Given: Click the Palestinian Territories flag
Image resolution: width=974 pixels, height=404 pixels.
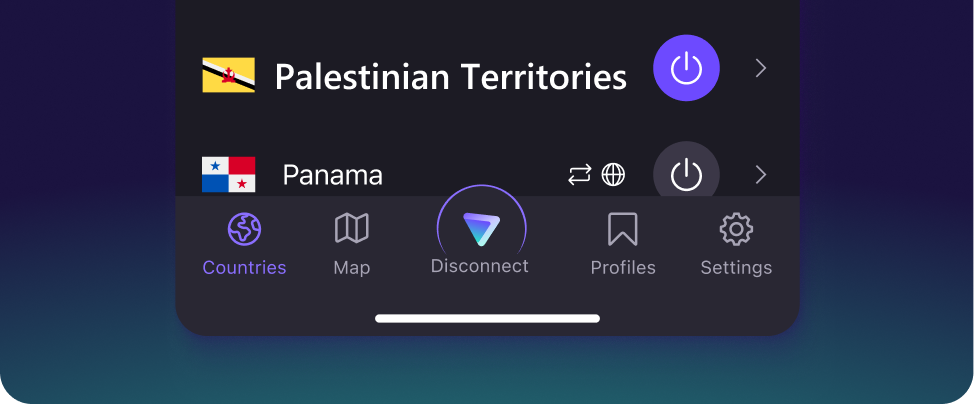Looking at the screenshot, I should (229, 75).
